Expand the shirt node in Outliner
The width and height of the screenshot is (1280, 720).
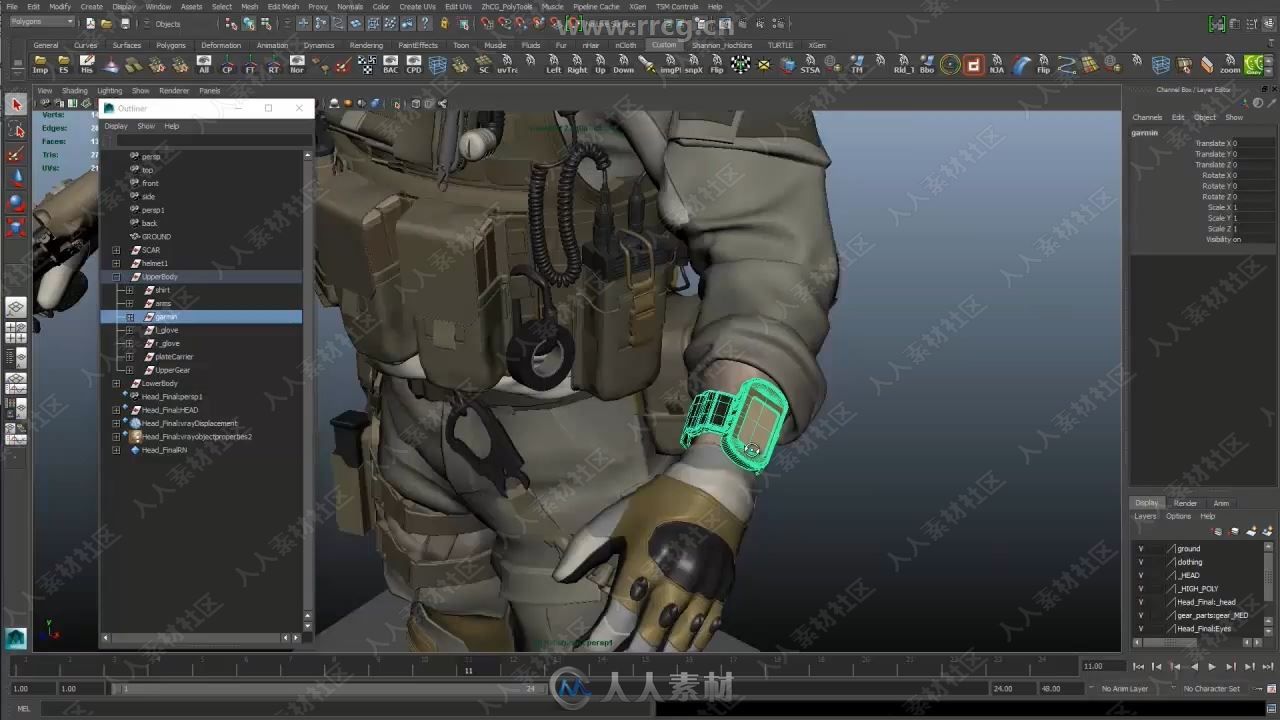129,290
